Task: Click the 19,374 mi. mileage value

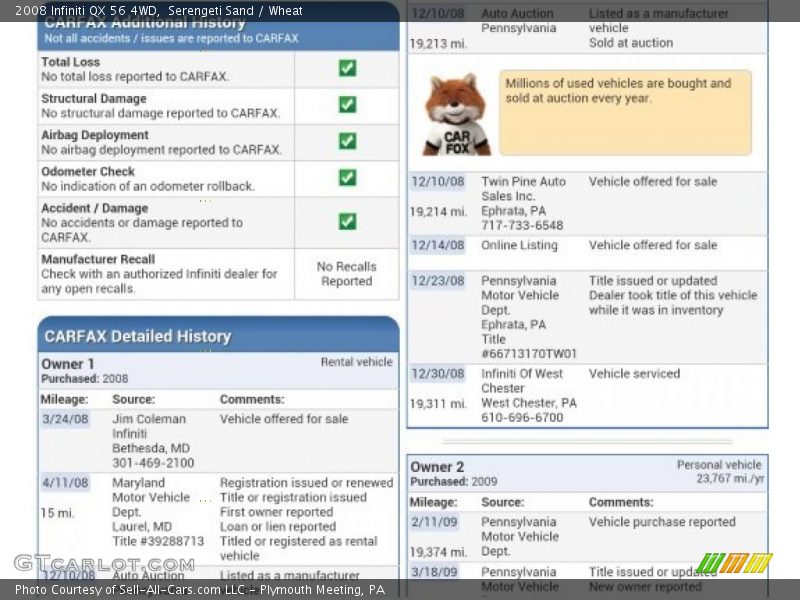Action: [x=438, y=552]
